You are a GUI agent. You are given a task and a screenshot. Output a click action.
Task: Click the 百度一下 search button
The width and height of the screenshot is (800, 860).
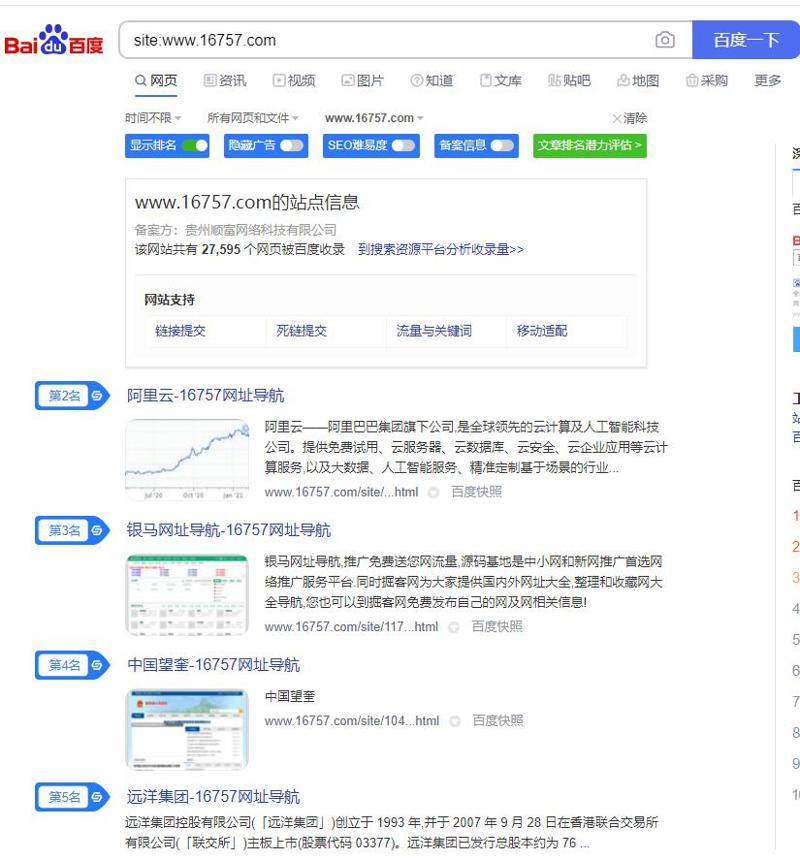coord(746,40)
